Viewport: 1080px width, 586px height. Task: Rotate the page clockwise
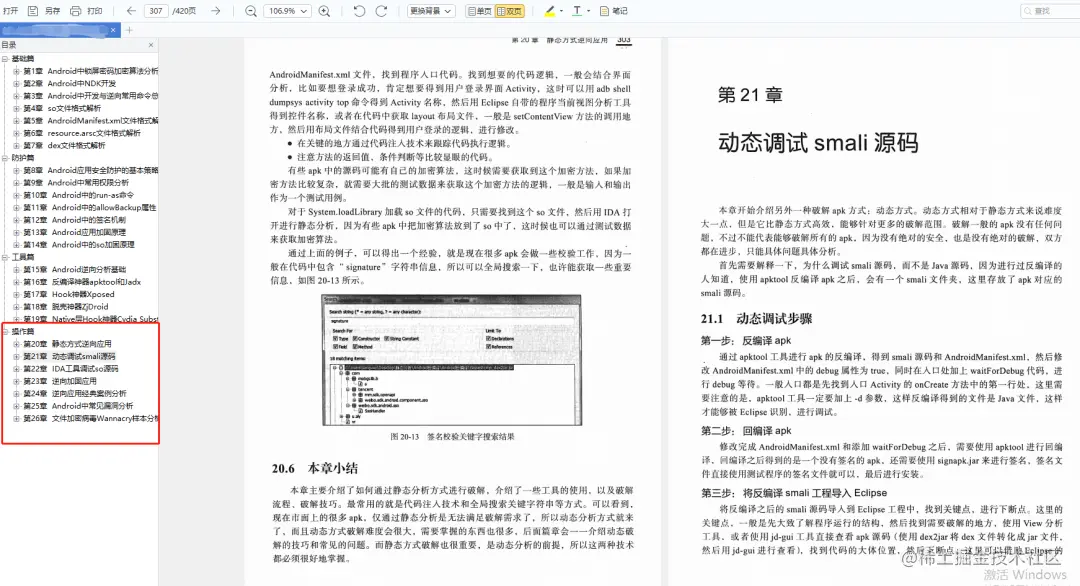click(x=381, y=11)
